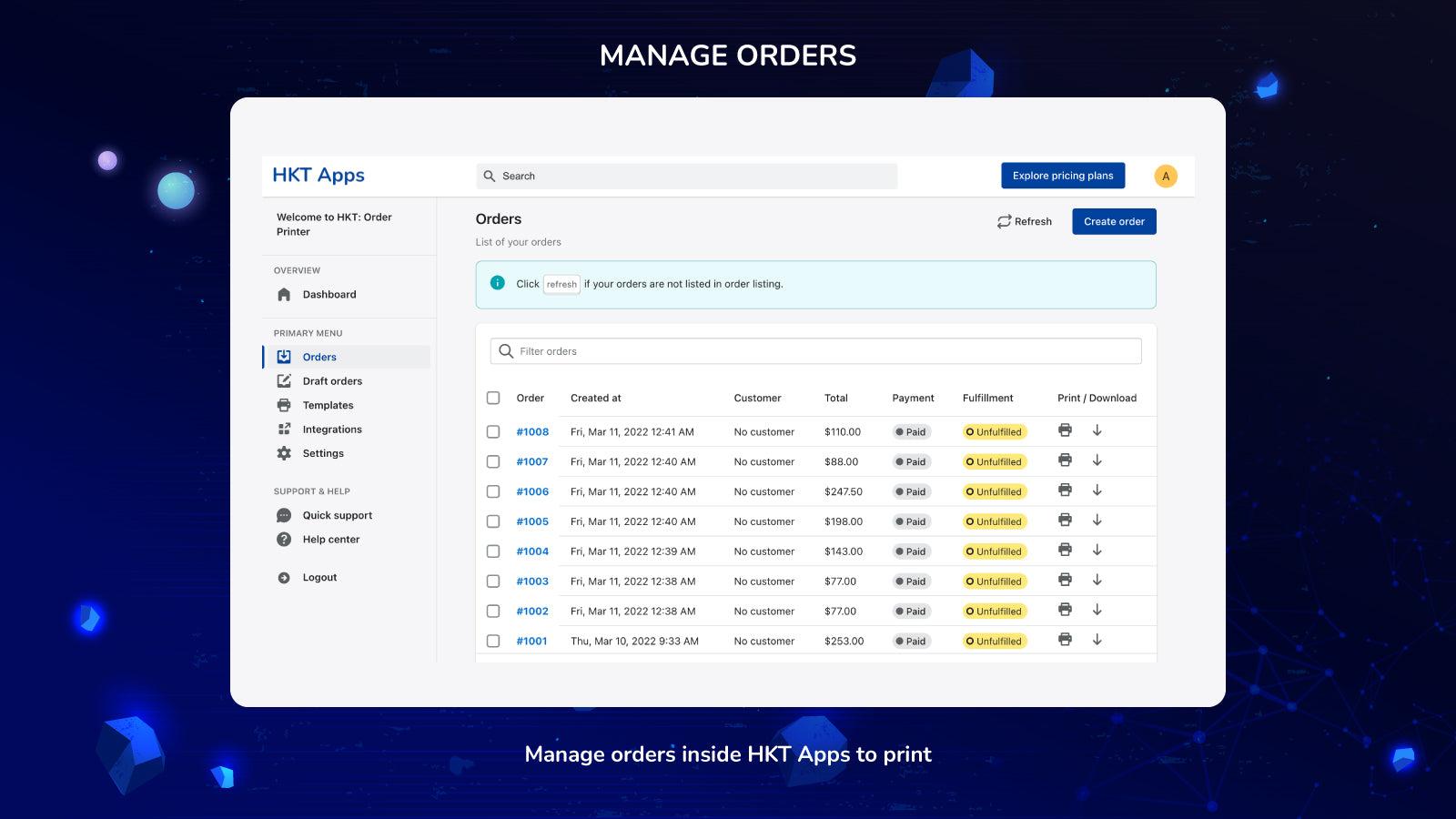Click refresh in the blue info banner
Screen dimensions: 1456x819
[x=561, y=284]
